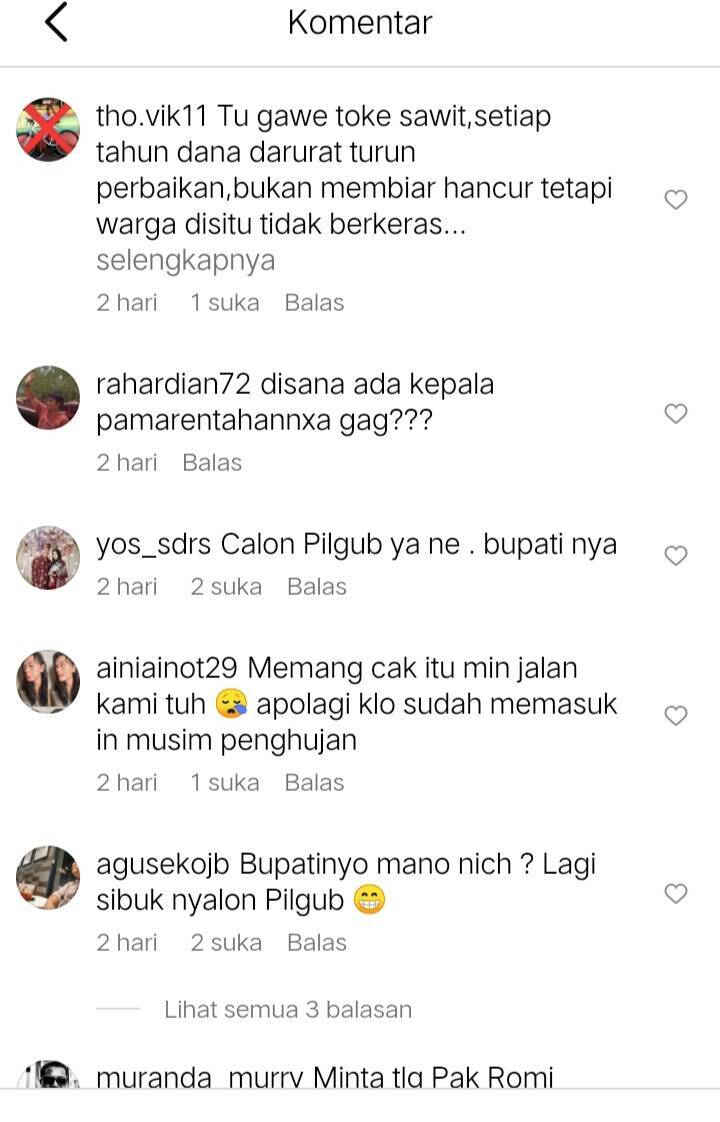The width and height of the screenshot is (720, 1122).
Task: Like rahardian72's comment with the heart
Action: (676, 413)
